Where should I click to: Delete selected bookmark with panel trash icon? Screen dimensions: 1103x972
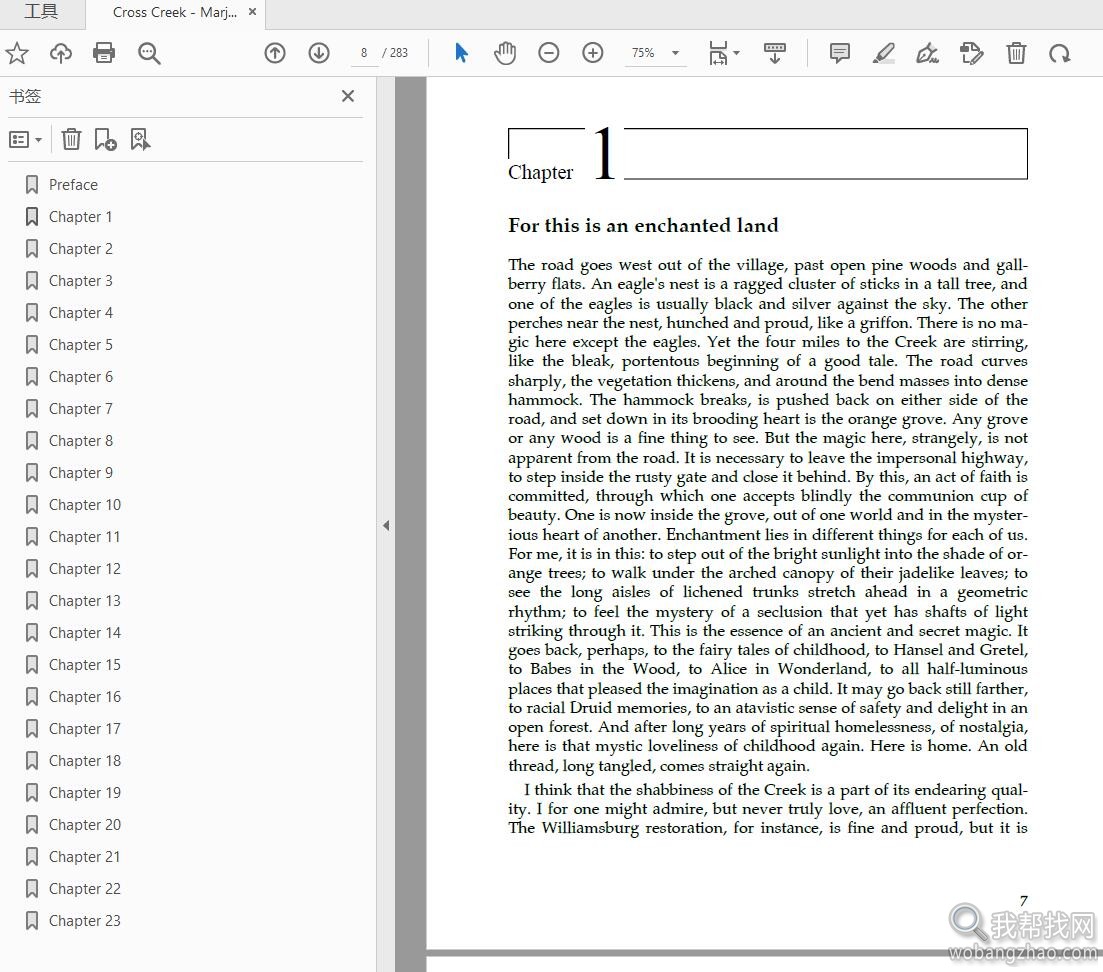coord(71,139)
